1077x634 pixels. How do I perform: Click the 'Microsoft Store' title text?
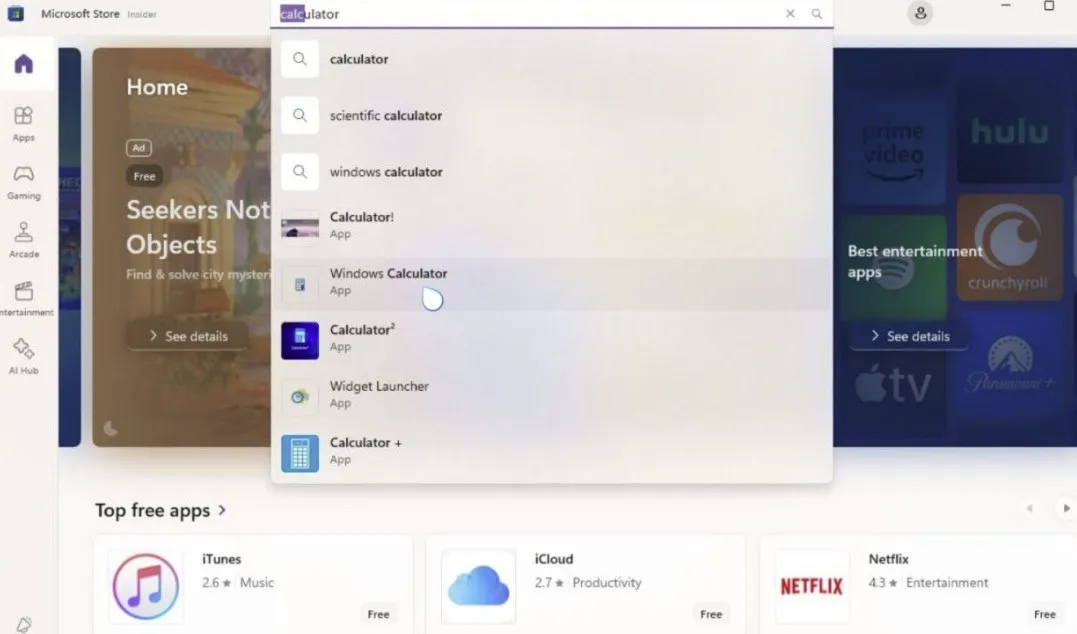click(x=80, y=14)
